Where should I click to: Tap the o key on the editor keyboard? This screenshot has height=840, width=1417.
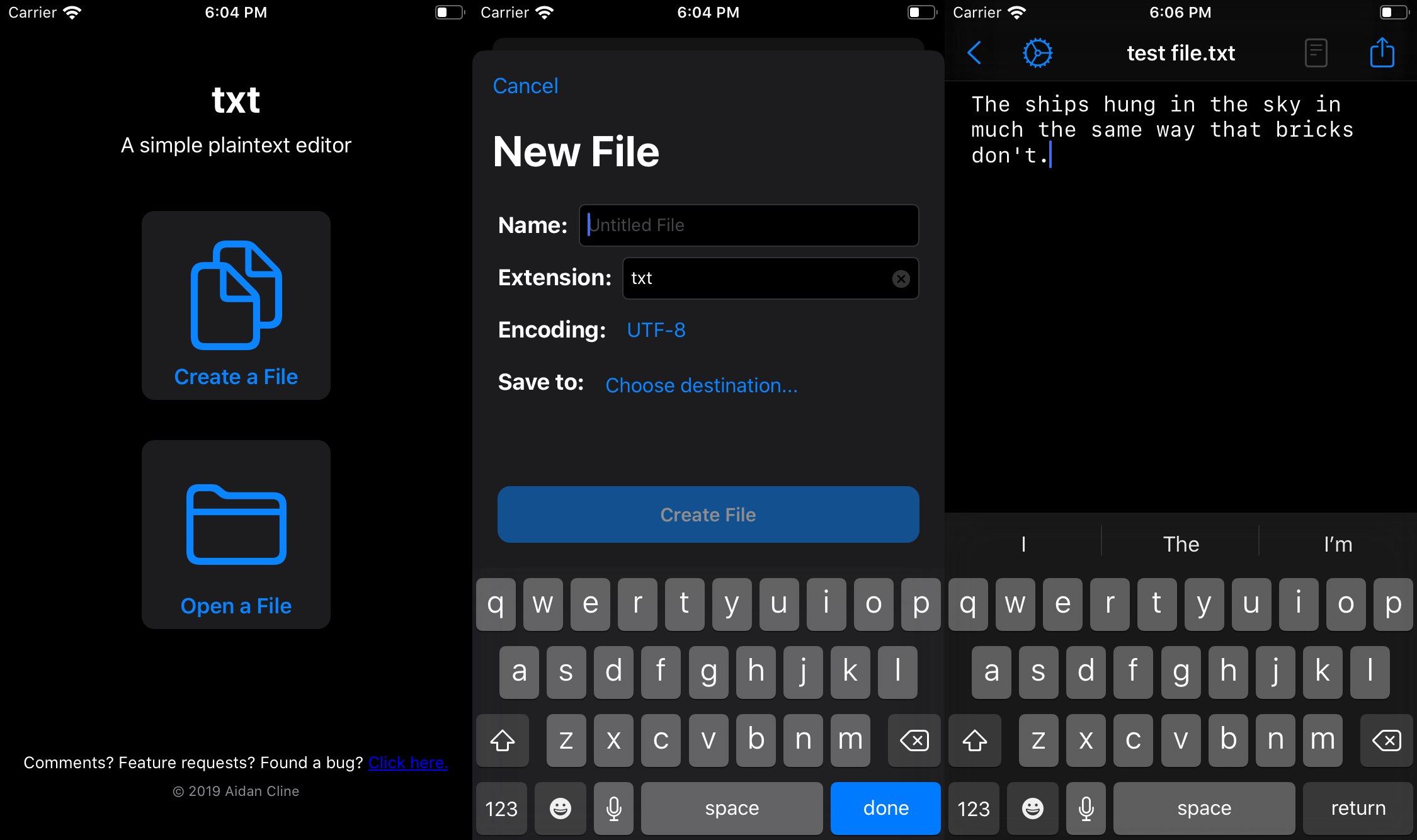point(1346,604)
